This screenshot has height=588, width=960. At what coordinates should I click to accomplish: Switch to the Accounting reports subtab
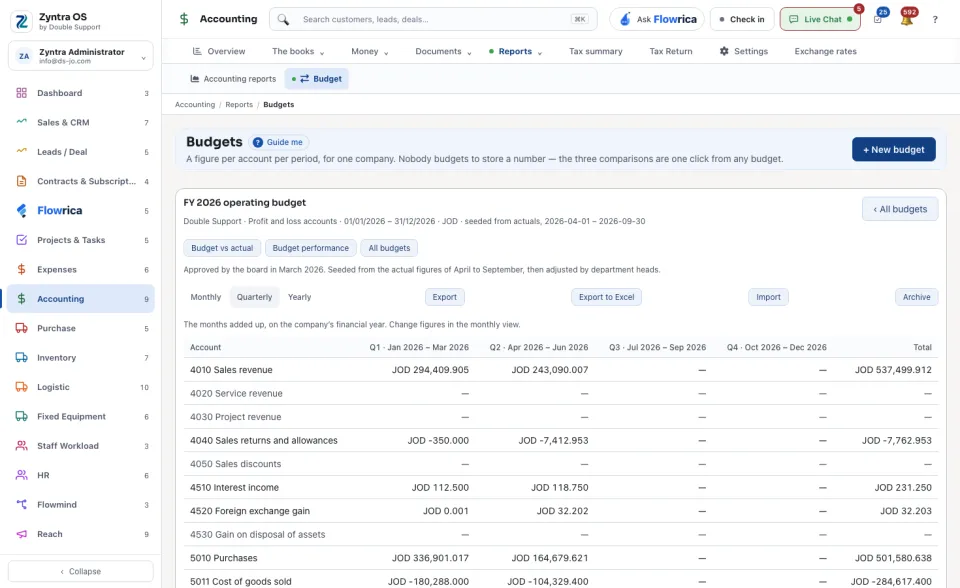point(233,79)
